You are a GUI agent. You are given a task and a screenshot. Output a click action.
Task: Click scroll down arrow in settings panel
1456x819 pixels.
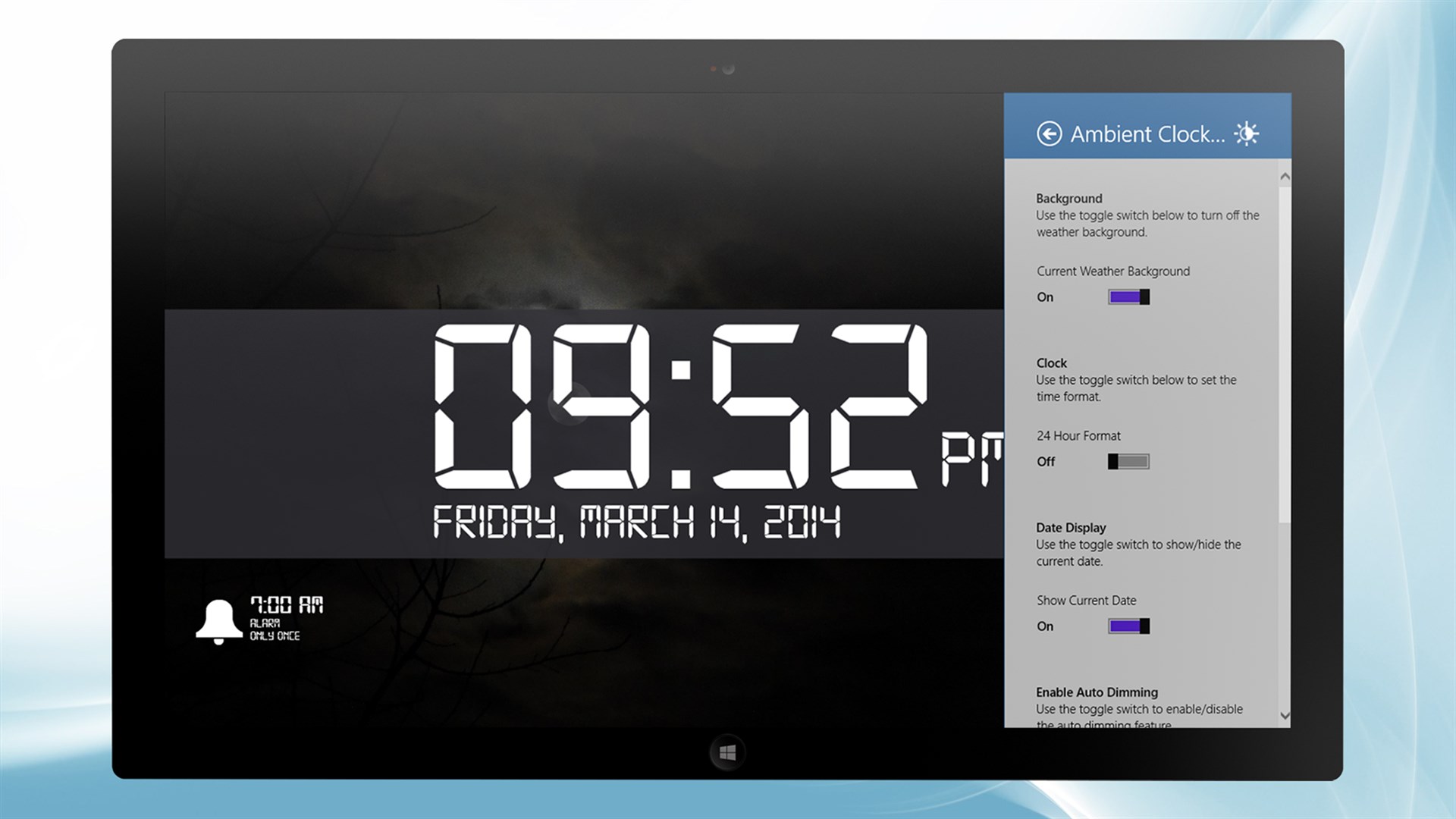click(1285, 715)
